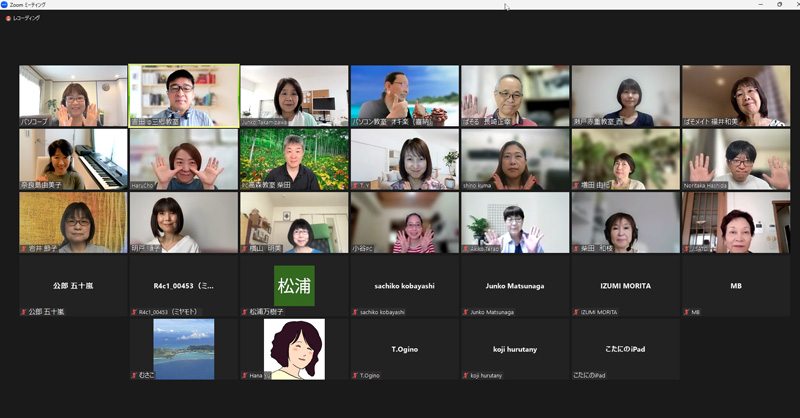Select video tile labeled Noritaka Hashida
Screen dimensions: 800x418
click(735, 159)
